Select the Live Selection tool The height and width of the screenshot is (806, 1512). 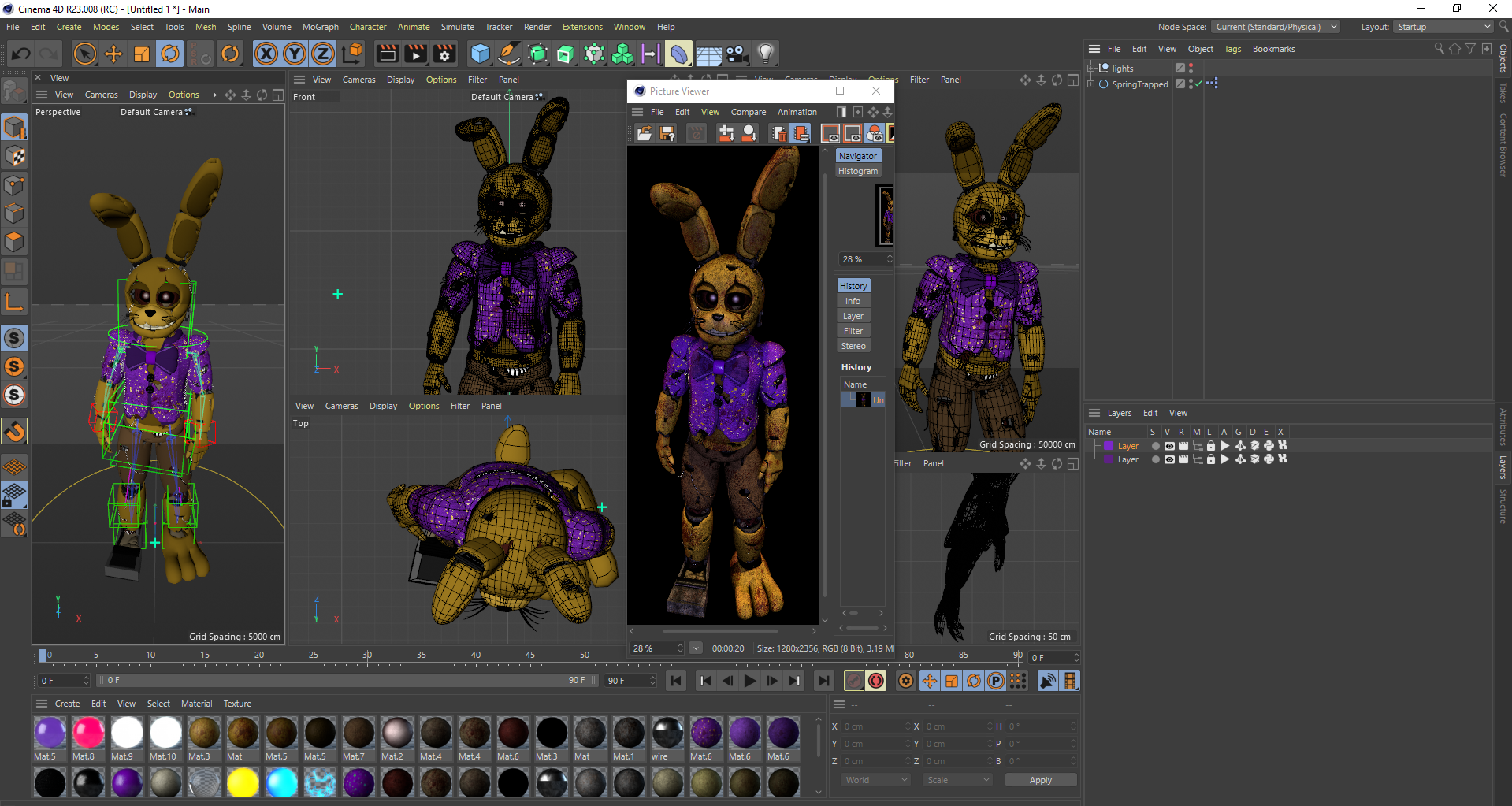[84, 54]
